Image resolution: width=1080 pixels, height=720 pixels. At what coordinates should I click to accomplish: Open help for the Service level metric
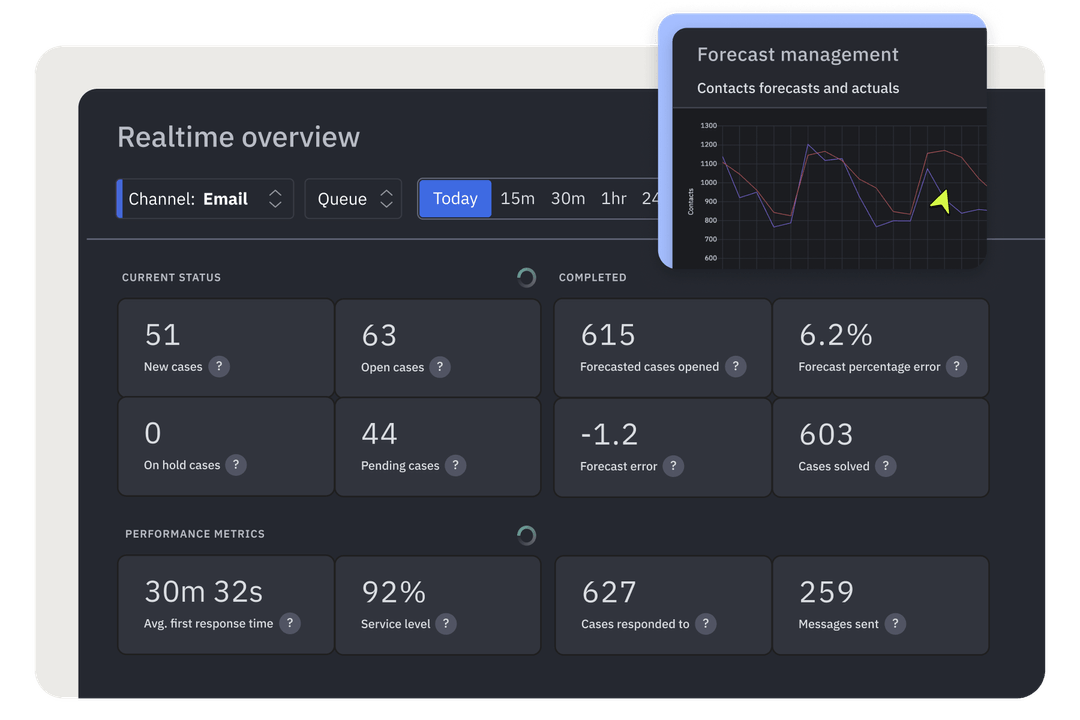click(444, 624)
